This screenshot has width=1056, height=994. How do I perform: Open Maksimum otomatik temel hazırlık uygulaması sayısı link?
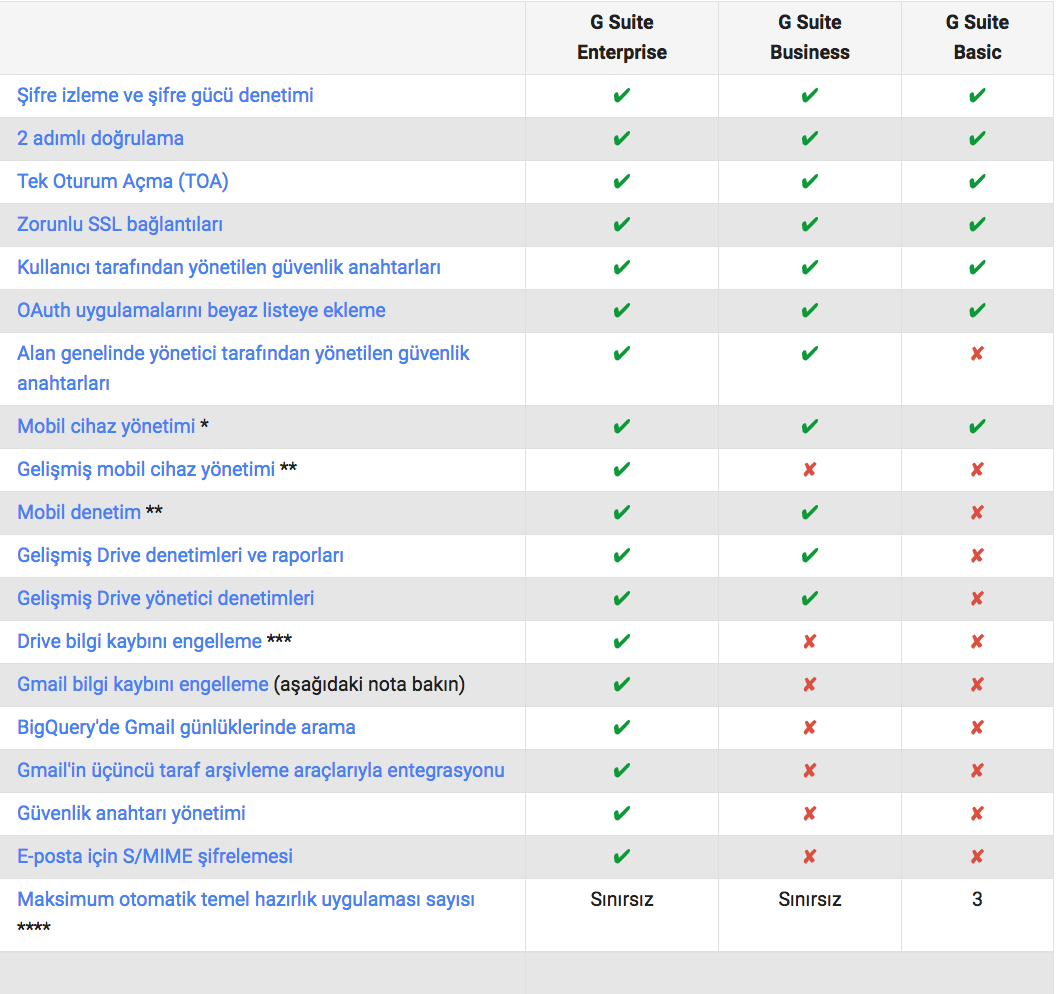(246, 900)
